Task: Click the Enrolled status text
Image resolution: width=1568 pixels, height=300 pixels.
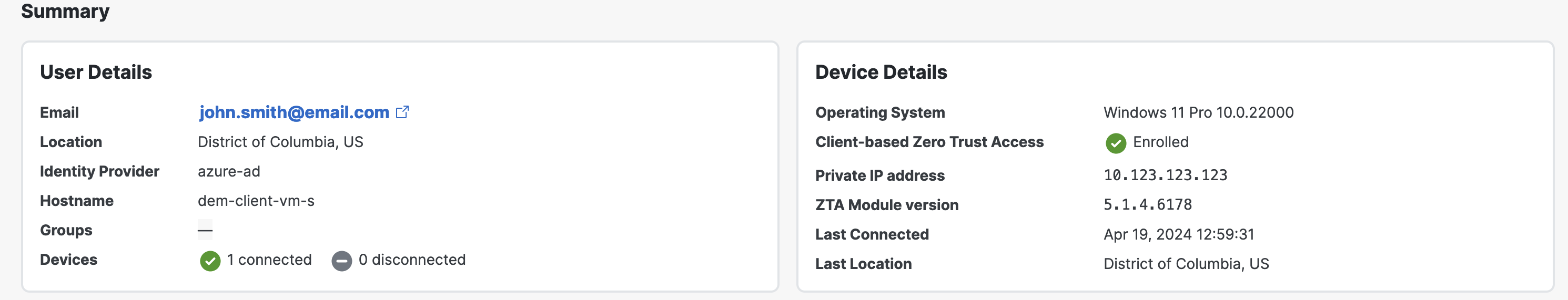Action: (x=1161, y=142)
